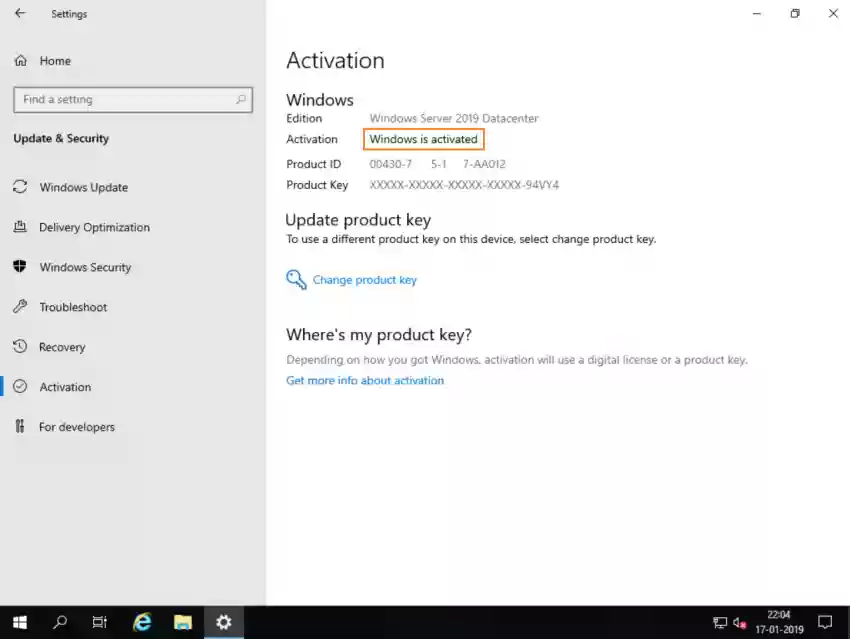
Task: Restore down the Settings window
Action: (795, 14)
